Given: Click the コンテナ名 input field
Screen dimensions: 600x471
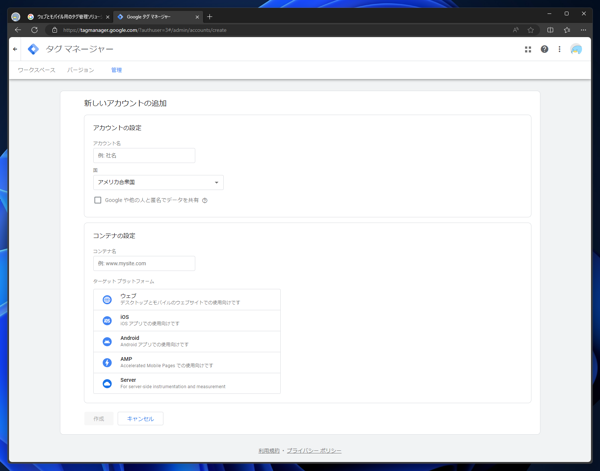Looking at the screenshot, I should point(144,263).
